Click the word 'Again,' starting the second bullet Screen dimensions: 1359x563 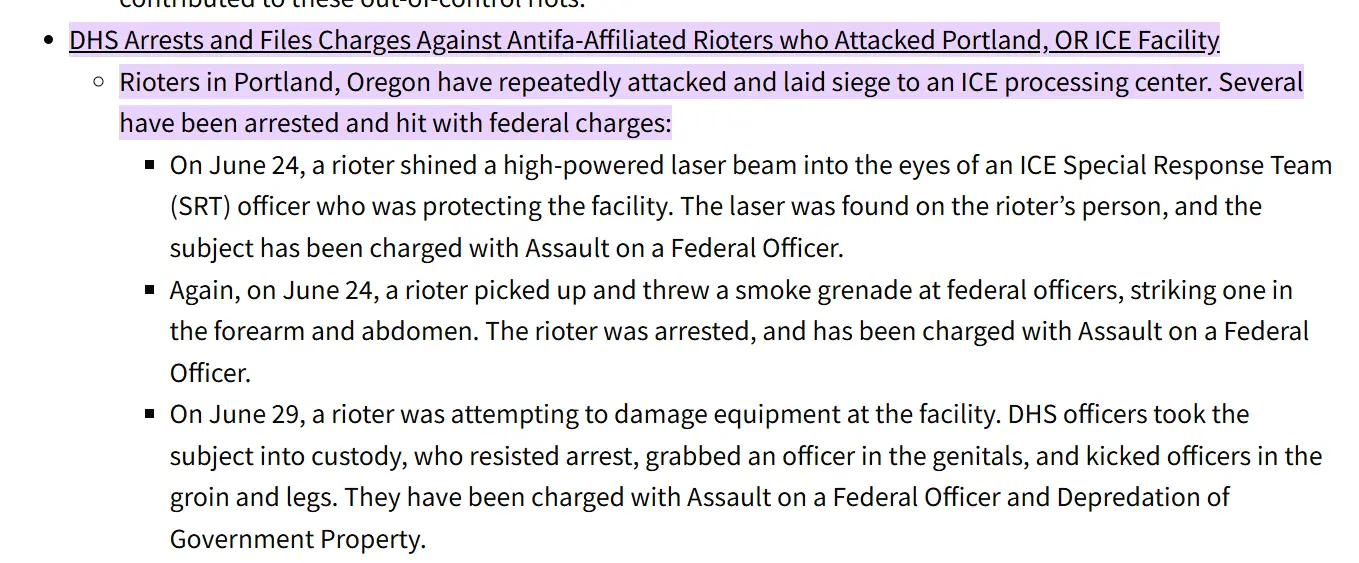pos(205,290)
